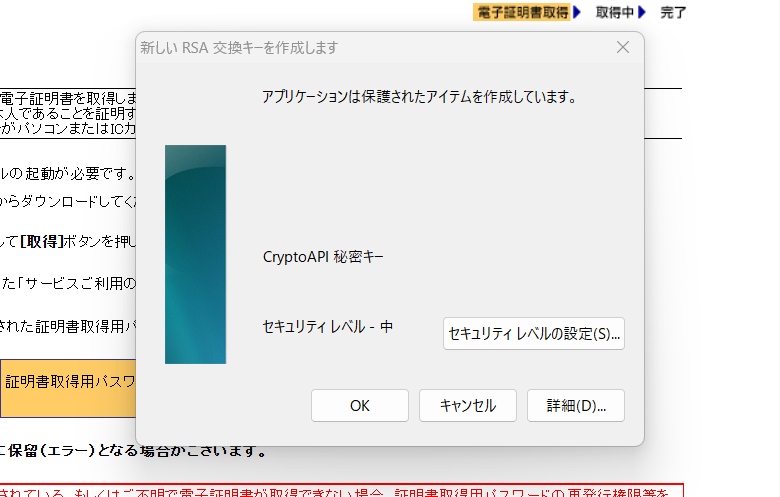Open the 詳細(D)... details
Image resolution: width=780 pixels, height=497 pixels.
(575, 406)
